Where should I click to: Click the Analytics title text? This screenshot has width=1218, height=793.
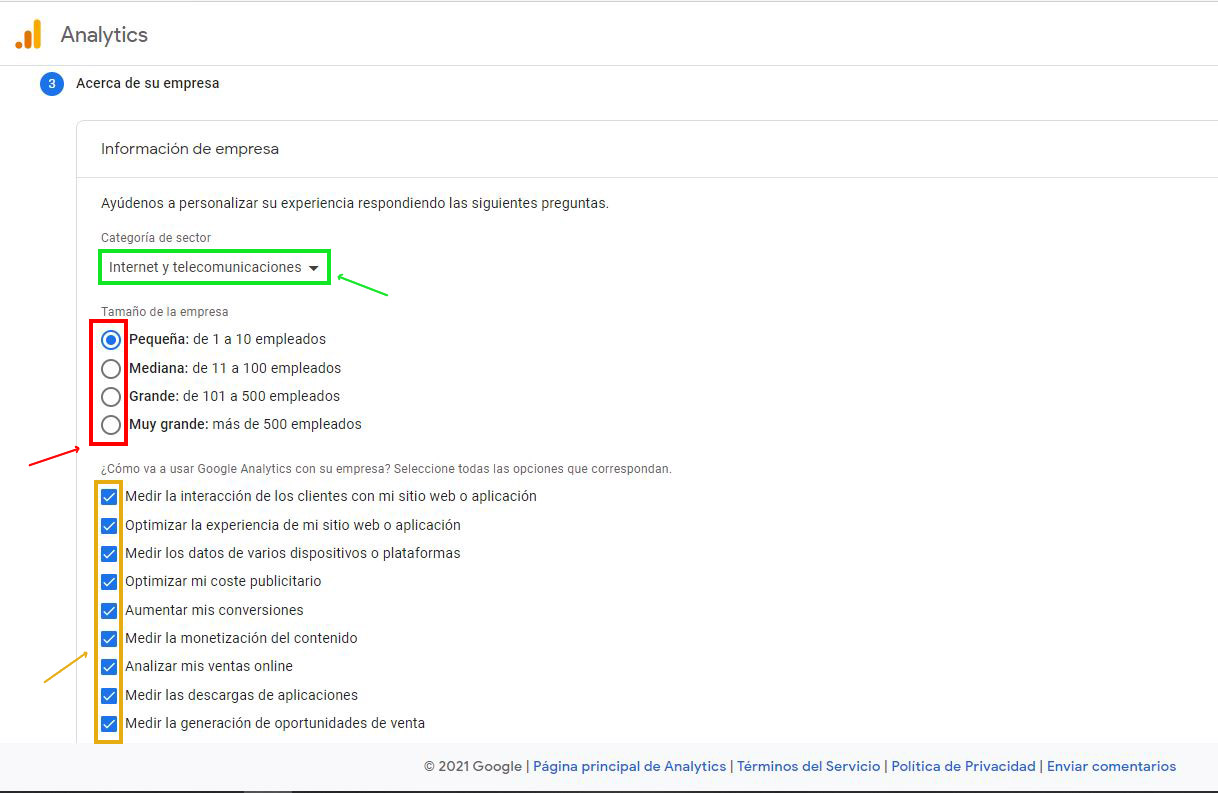[x=104, y=35]
